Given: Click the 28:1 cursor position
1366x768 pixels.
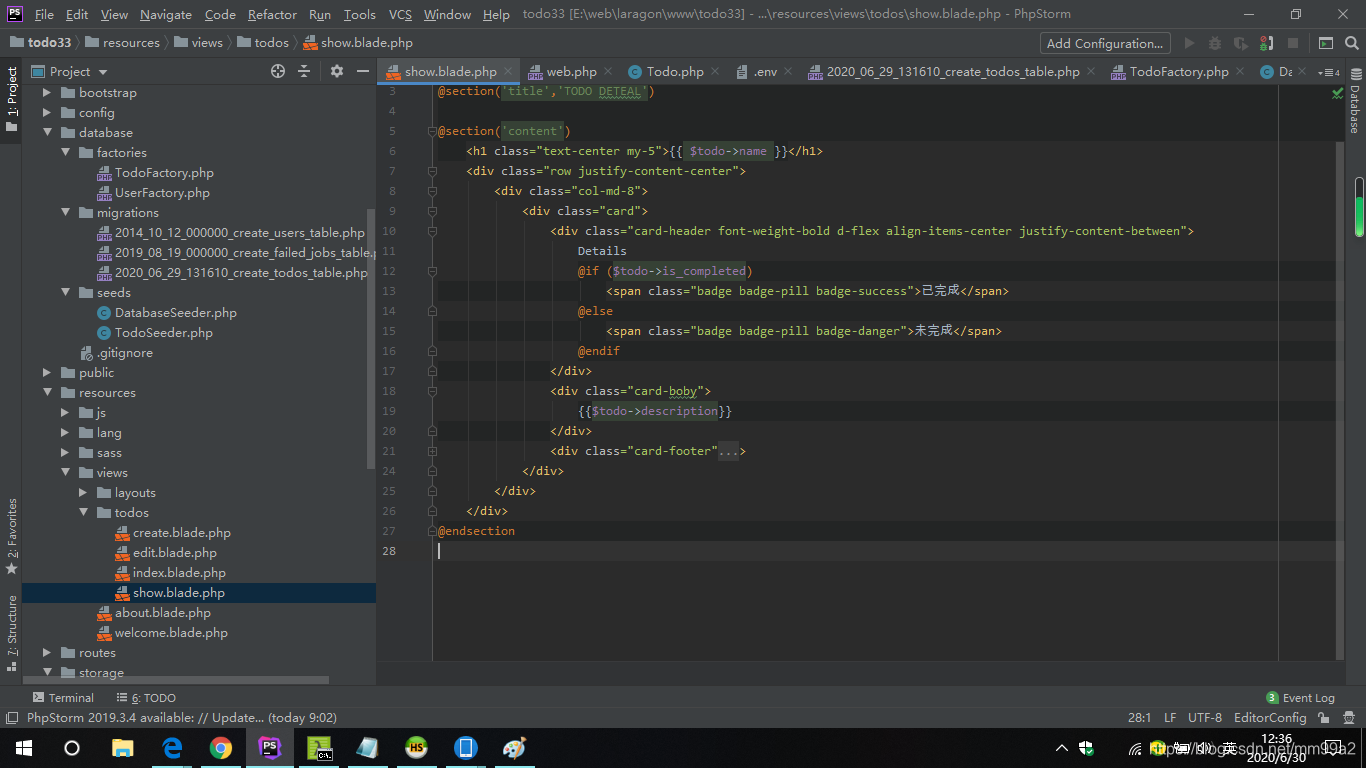Looking at the screenshot, I should click(1139, 718).
